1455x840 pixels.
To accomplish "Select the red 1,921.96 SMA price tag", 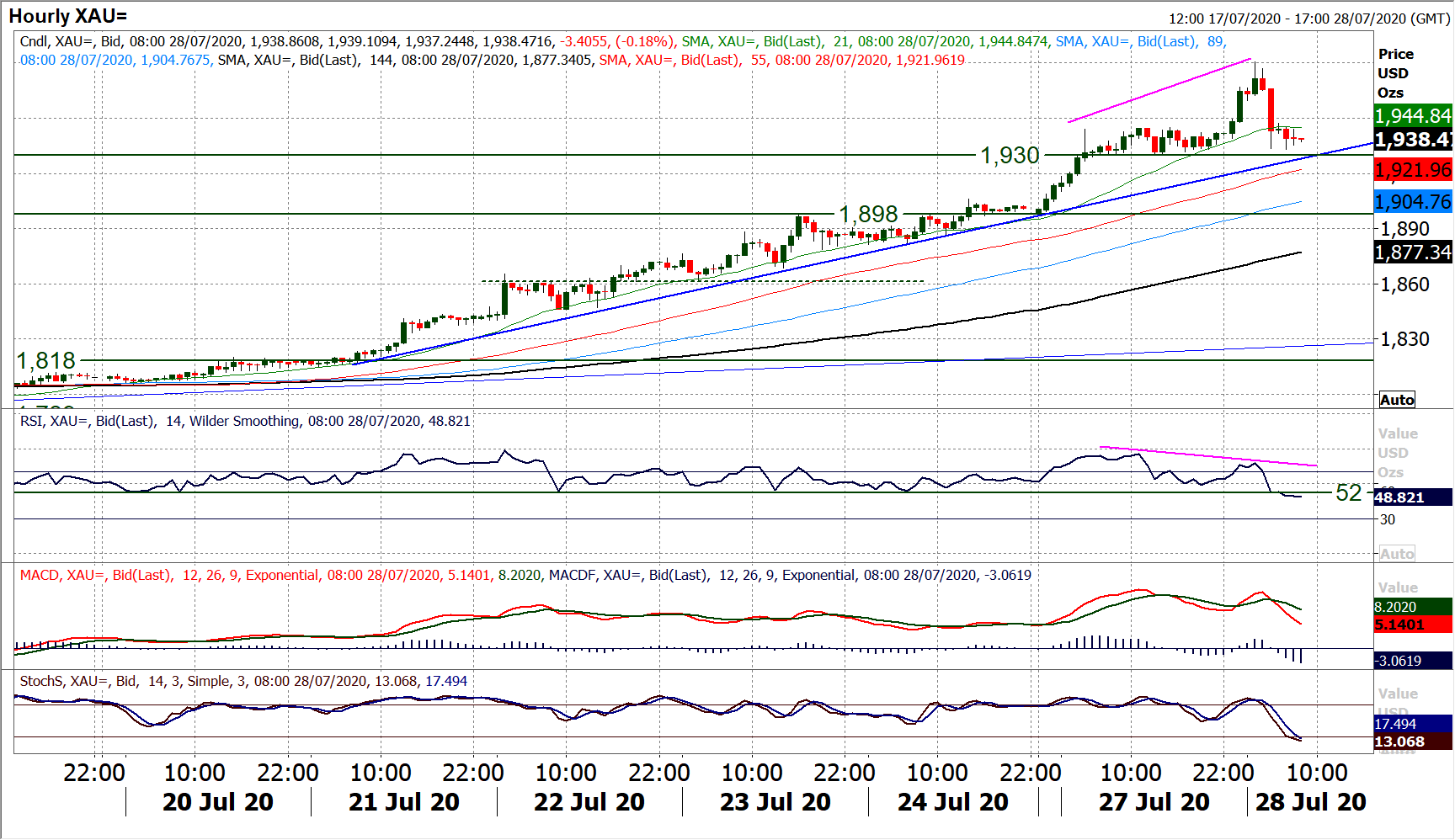I will [x=1413, y=170].
